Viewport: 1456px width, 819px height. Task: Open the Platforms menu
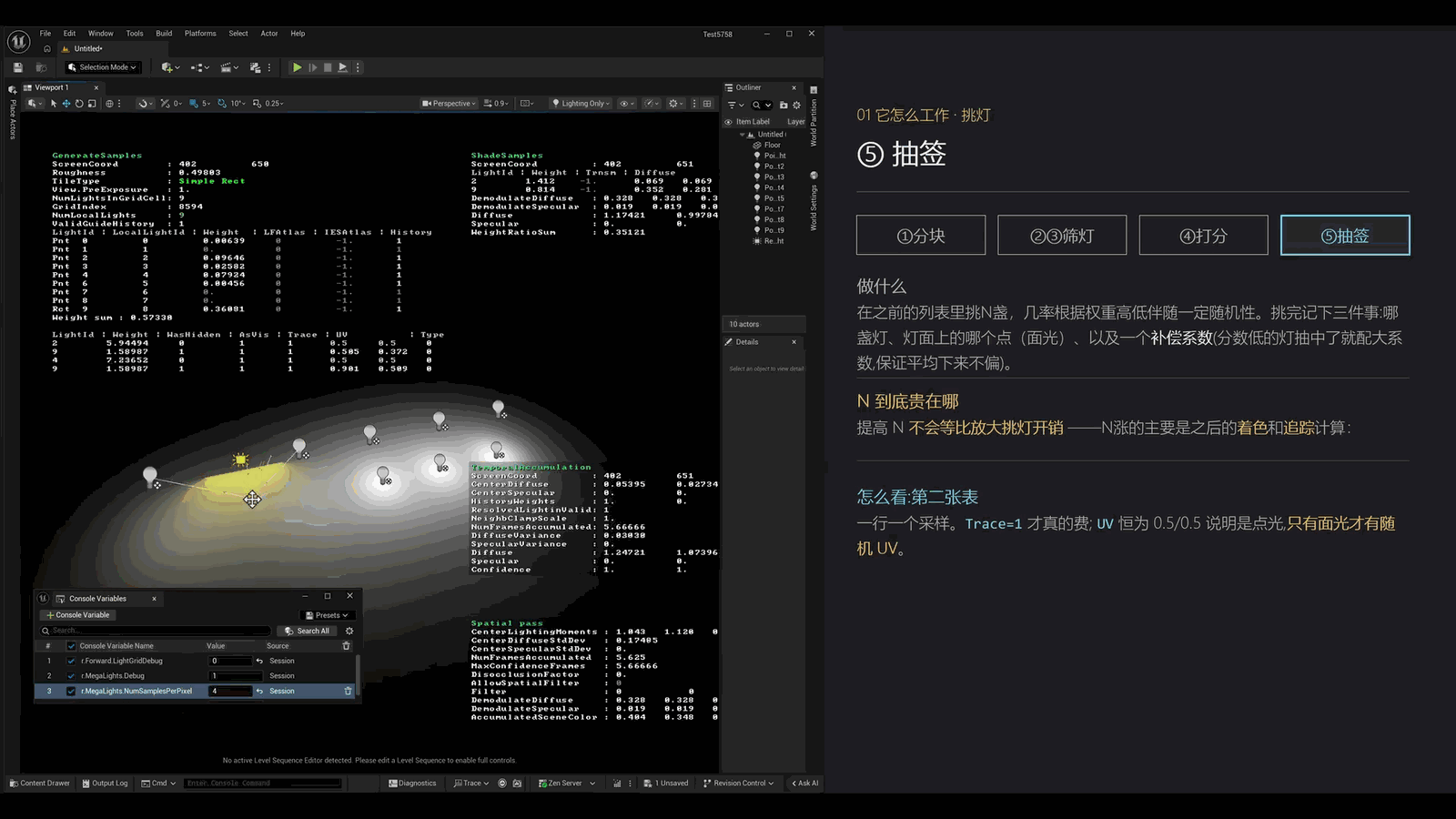pyautogui.click(x=200, y=34)
